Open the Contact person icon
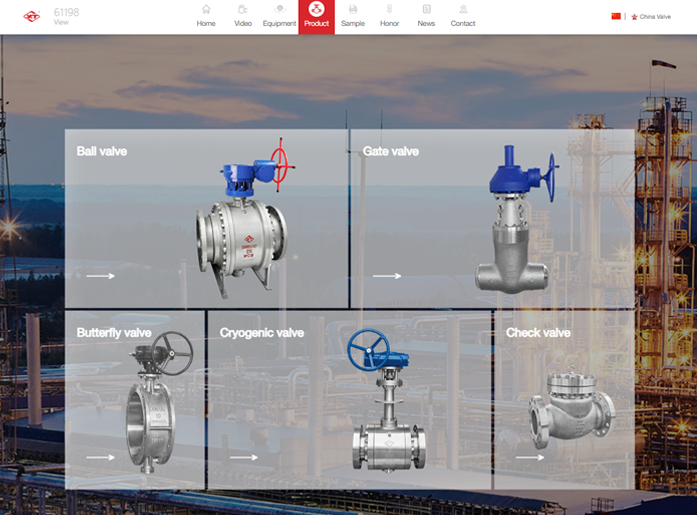Viewport: 697px width, 515px height. click(x=463, y=9)
